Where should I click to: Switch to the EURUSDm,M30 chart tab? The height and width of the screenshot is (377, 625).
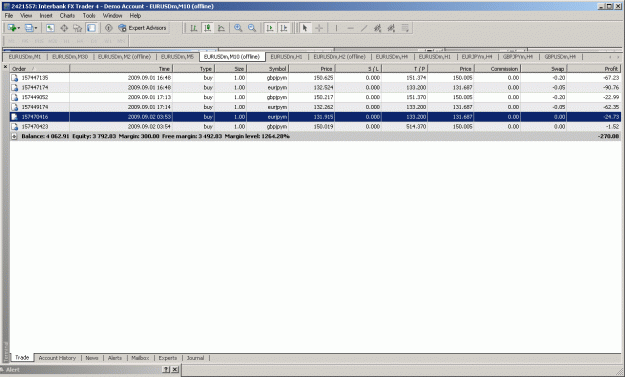pos(70,57)
